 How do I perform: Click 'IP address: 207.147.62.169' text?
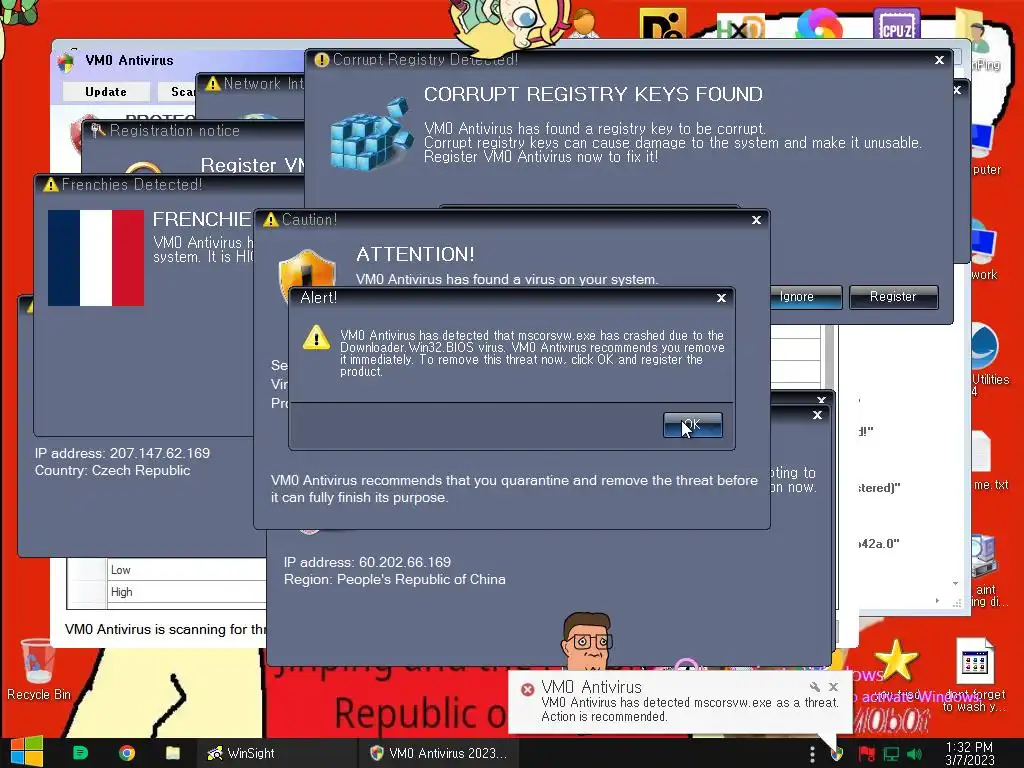(122, 453)
